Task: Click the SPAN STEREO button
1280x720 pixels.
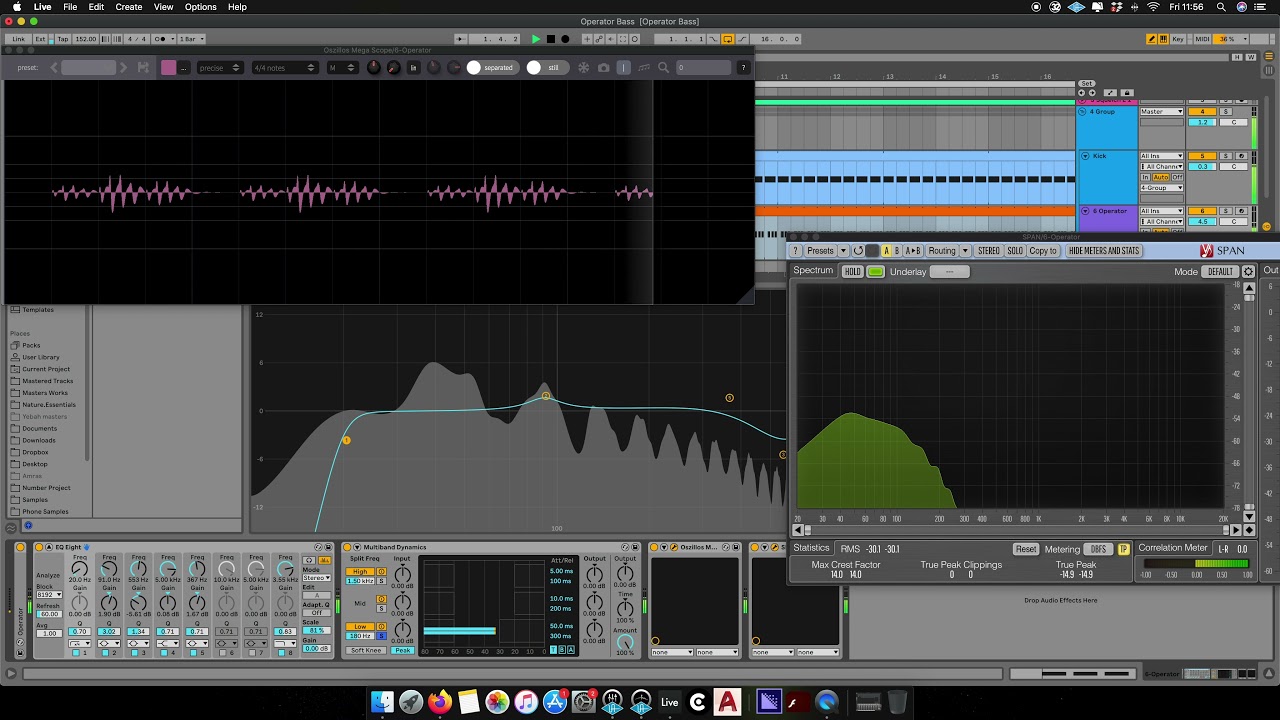Action: (x=988, y=251)
